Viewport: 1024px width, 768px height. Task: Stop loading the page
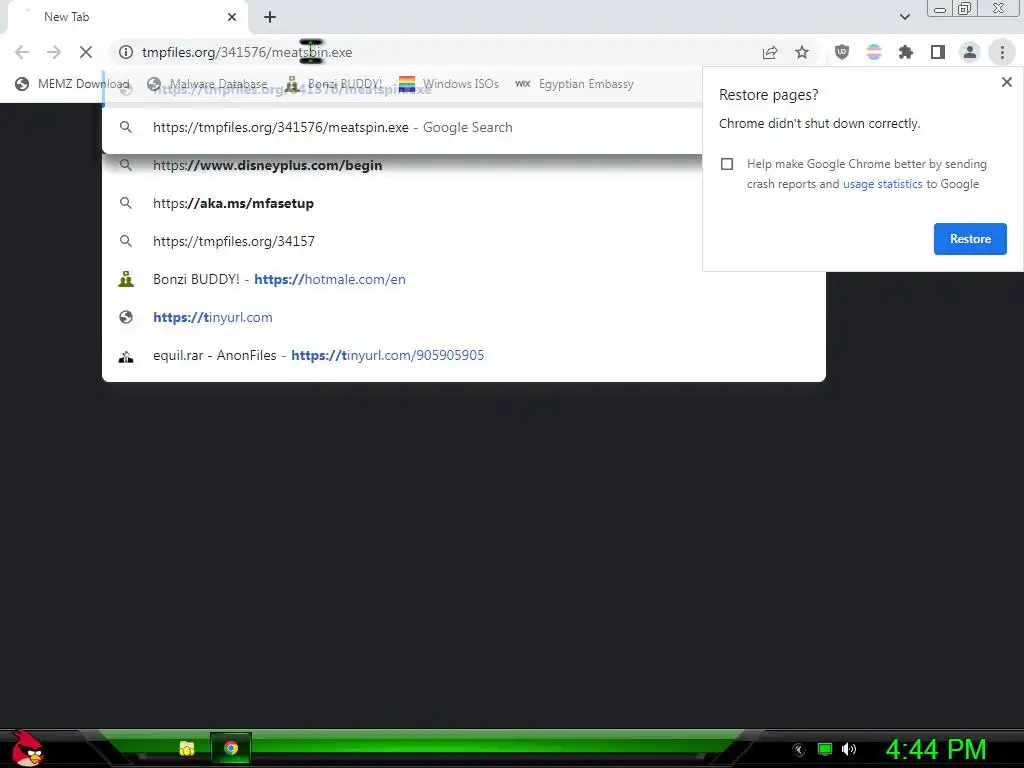click(x=86, y=52)
